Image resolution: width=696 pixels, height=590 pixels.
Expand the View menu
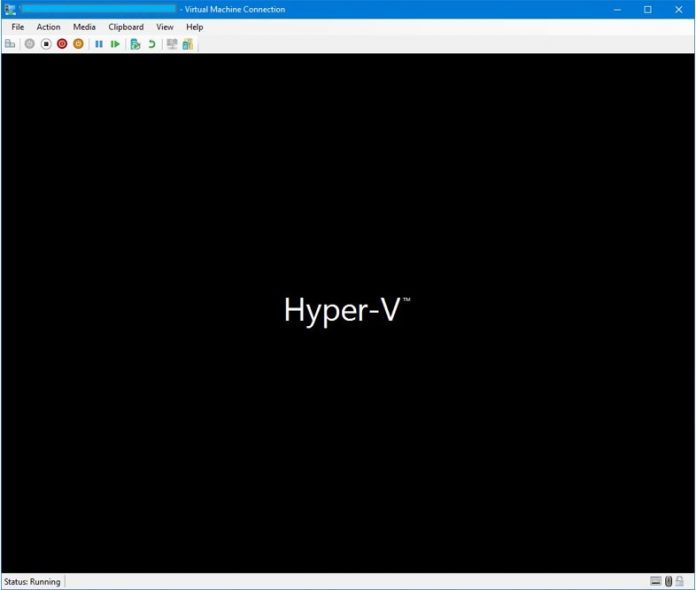[x=164, y=27]
